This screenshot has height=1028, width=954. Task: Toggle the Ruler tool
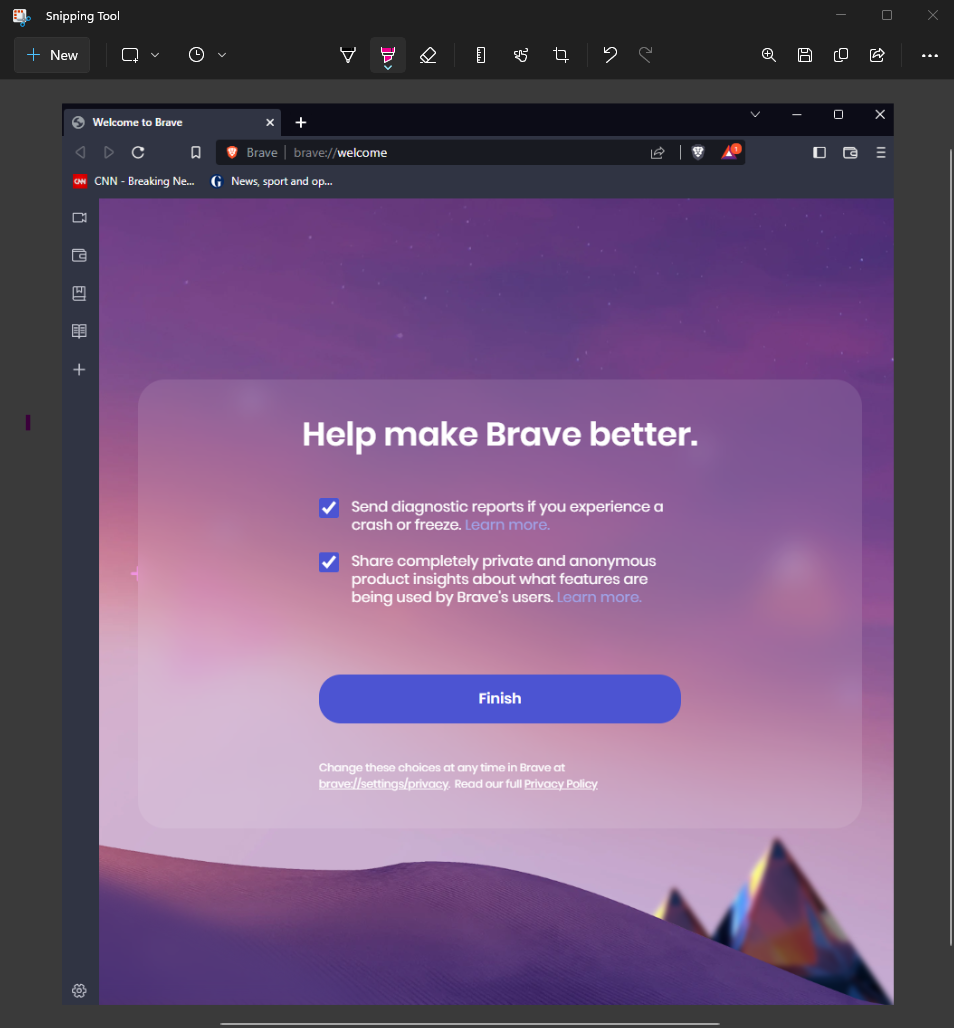pyautogui.click(x=481, y=55)
